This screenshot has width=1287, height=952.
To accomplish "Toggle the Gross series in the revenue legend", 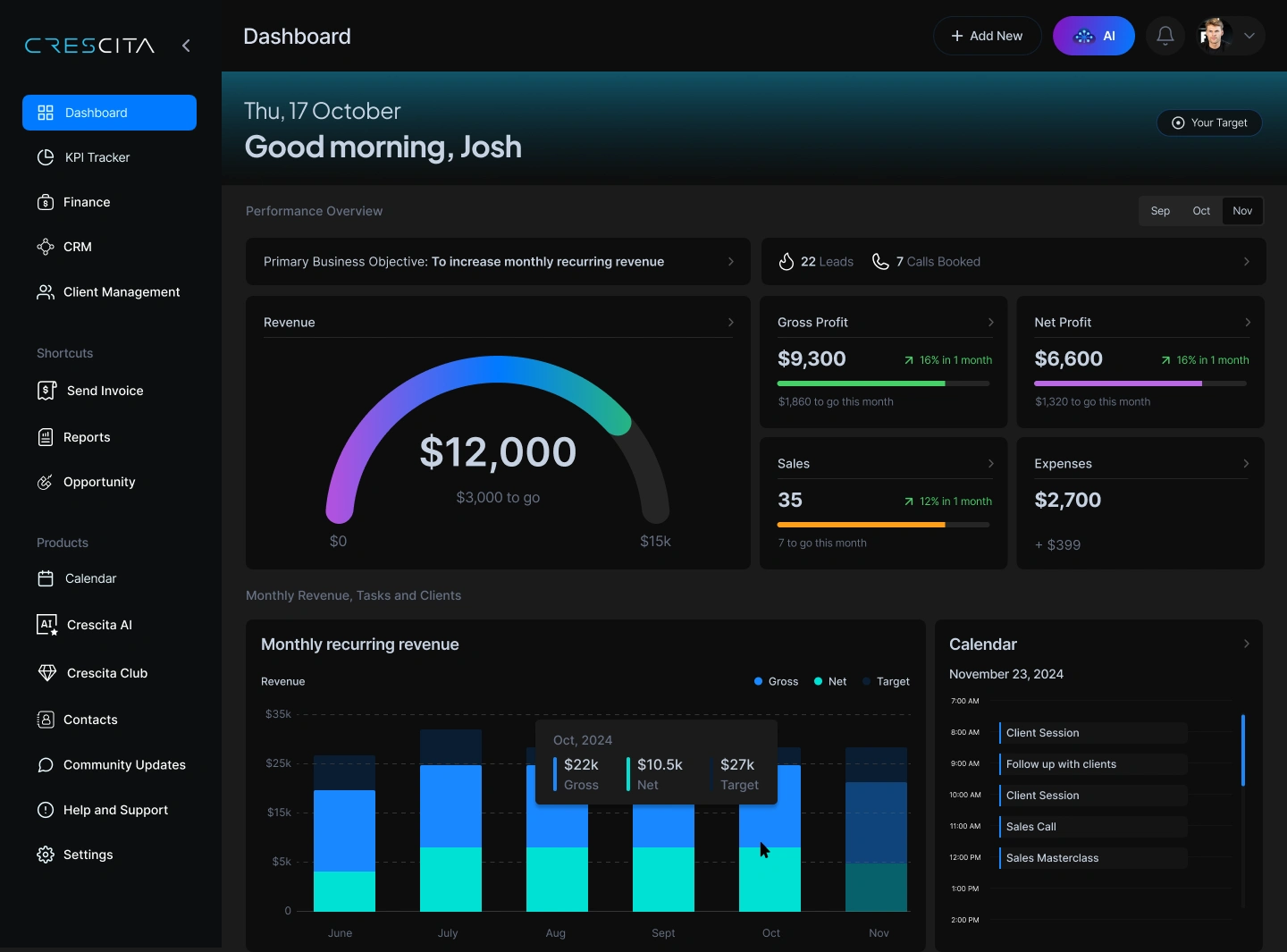I will tap(775, 682).
